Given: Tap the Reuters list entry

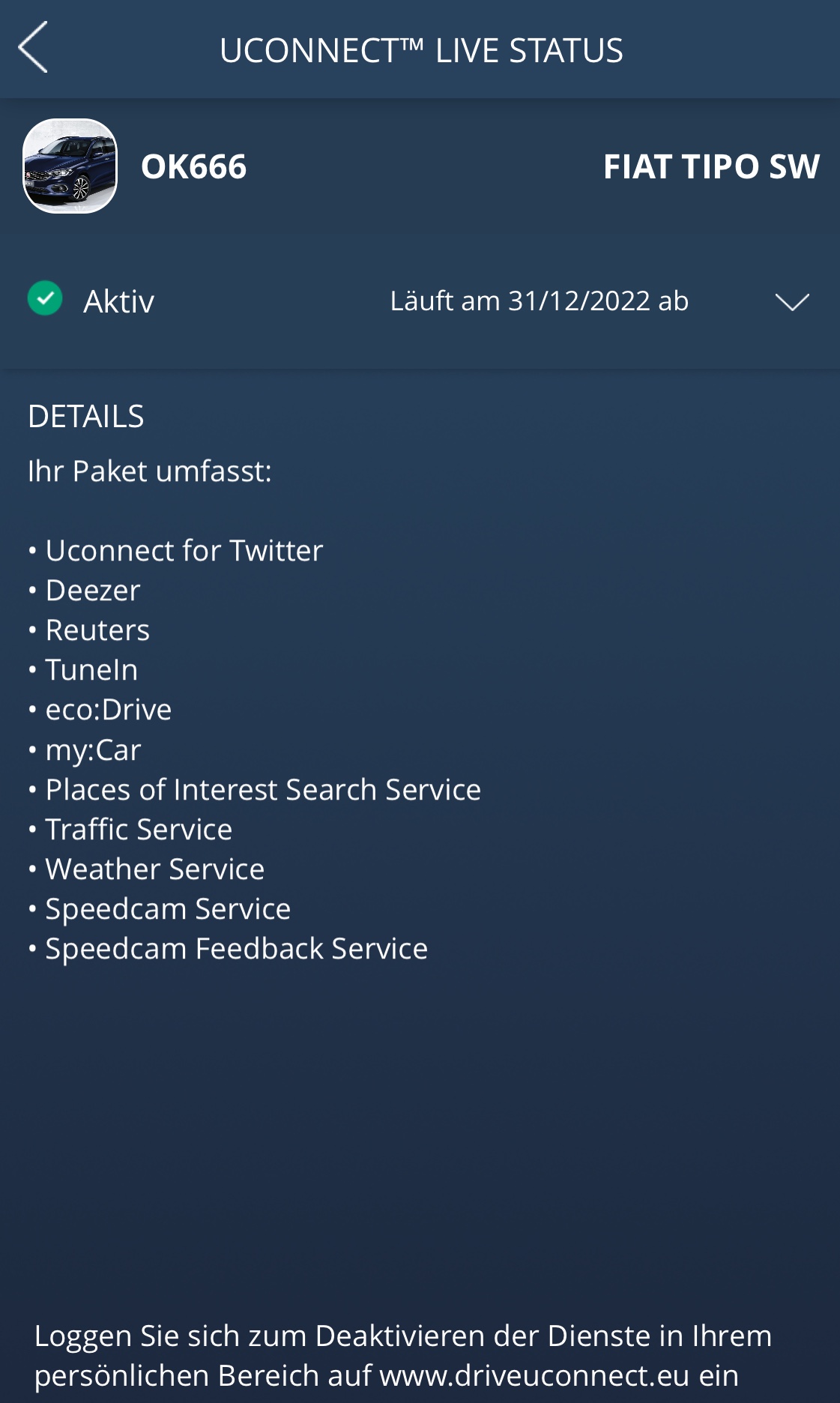Looking at the screenshot, I should click(97, 630).
